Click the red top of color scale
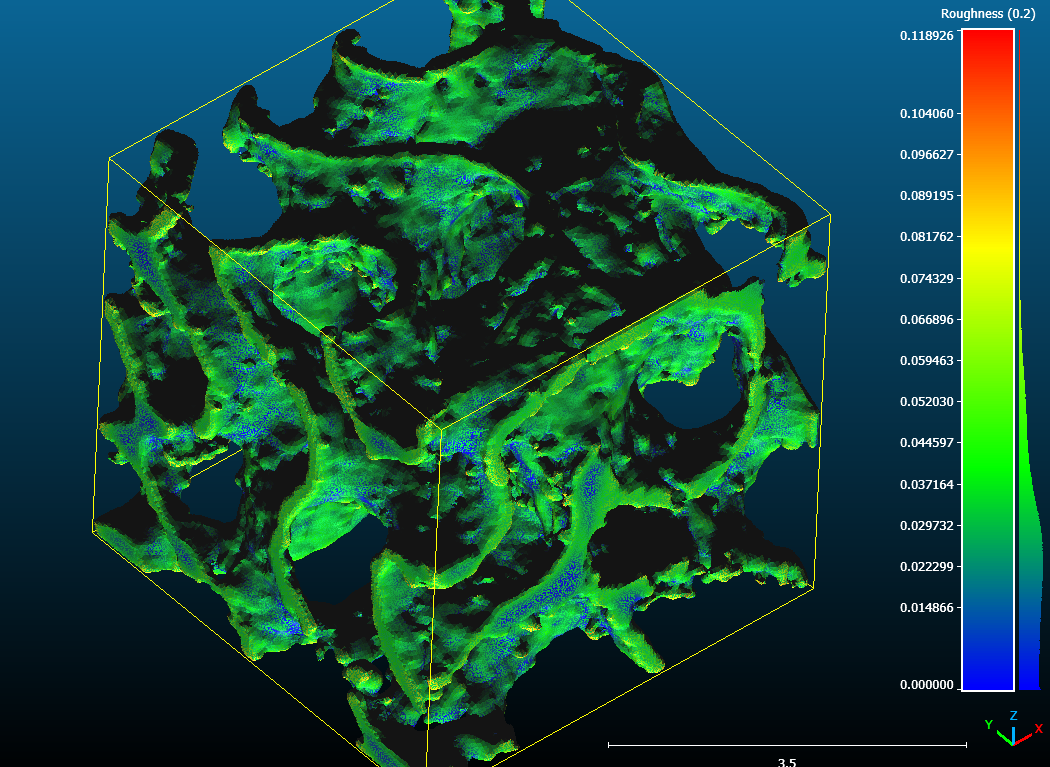Screen dimensions: 1050x767 point(987,45)
